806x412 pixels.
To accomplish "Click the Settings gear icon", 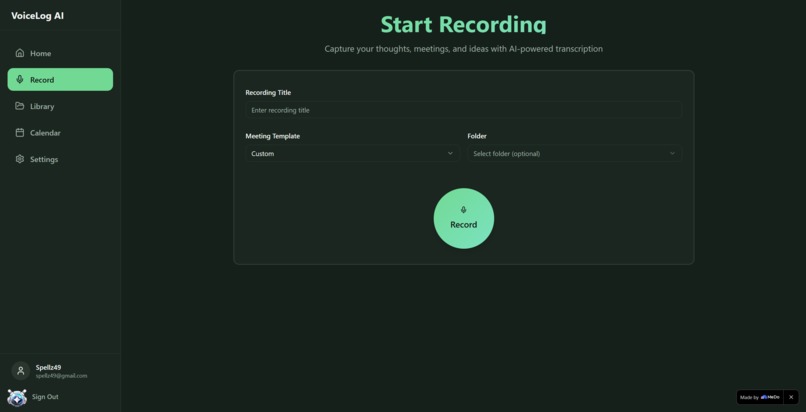I will point(20,159).
